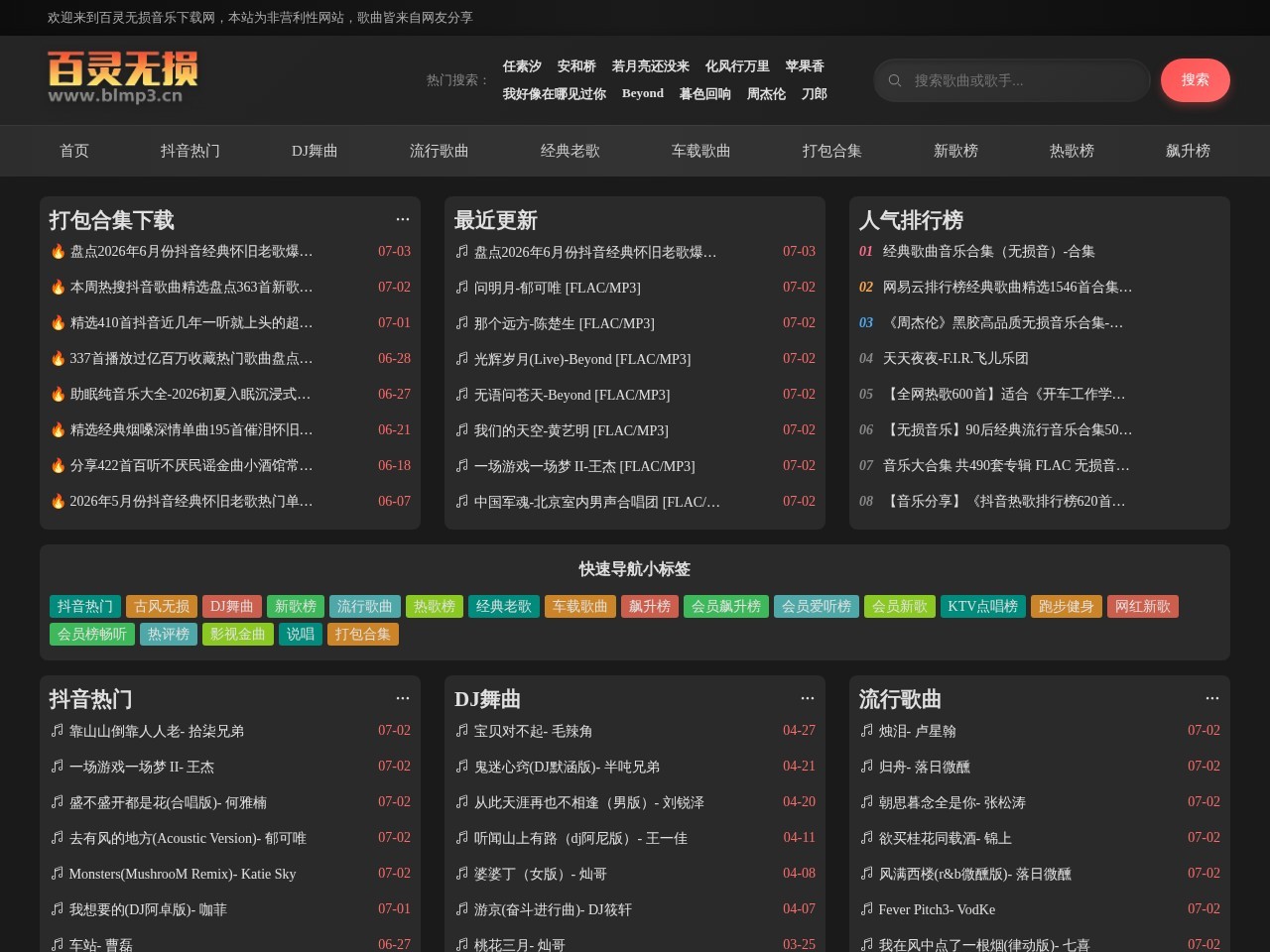This screenshot has width=1270, height=952.
Task: Click music note icon beside 那个远方-陈楚生
Action: point(461,322)
